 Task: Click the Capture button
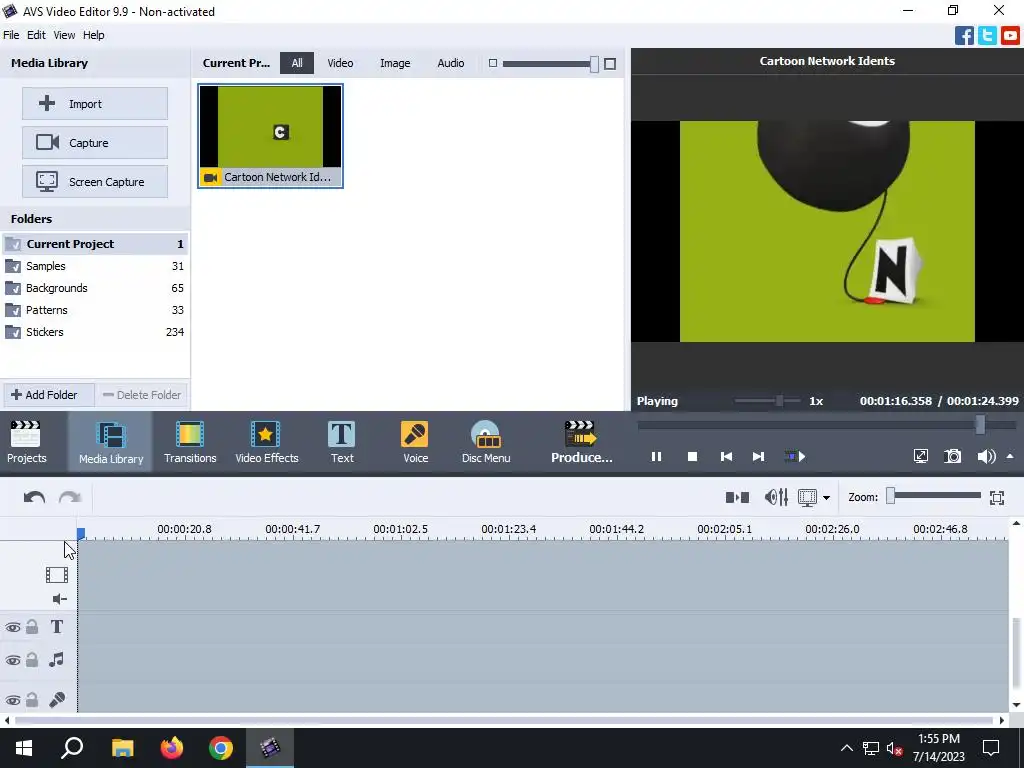click(x=95, y=142)
